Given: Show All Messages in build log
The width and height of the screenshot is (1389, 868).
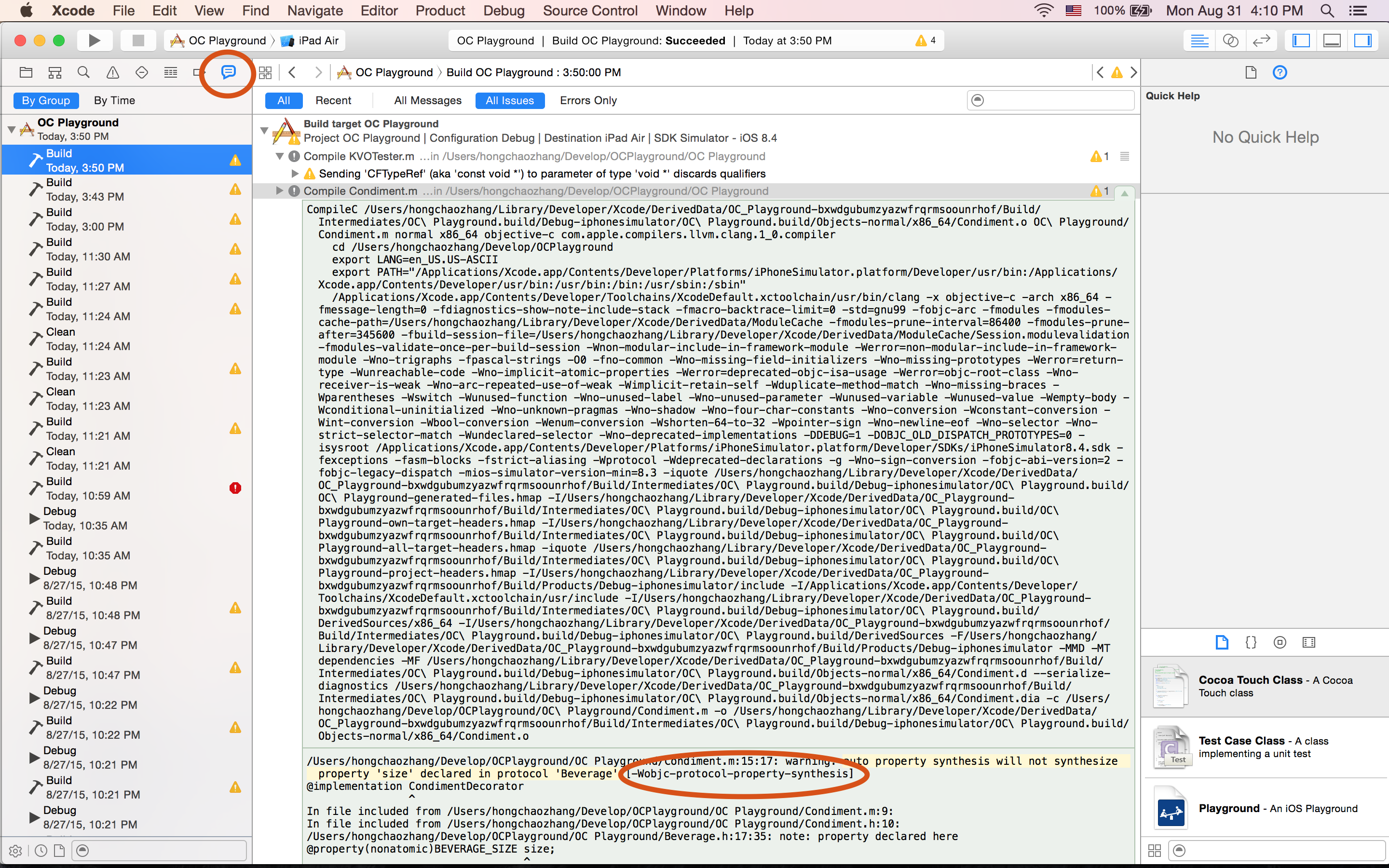Looking at the screenshot, I should point(428,100).
